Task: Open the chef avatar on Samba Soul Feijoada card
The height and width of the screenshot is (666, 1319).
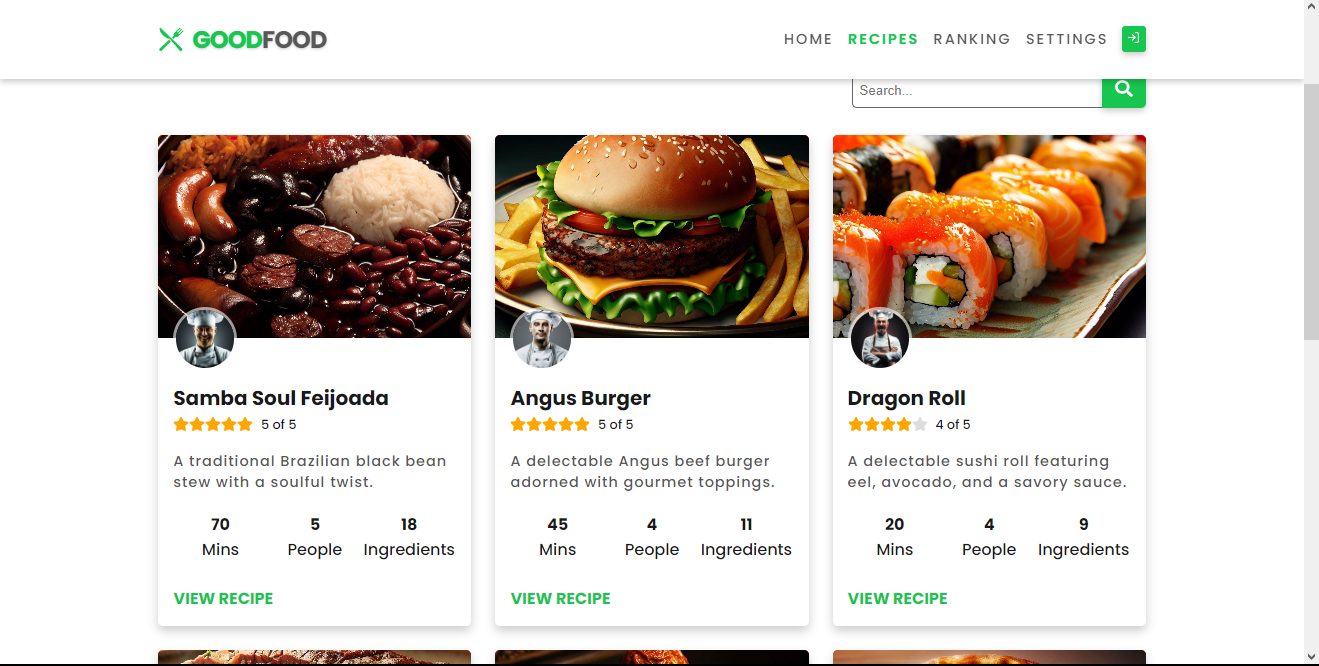Action: click(x=205, y=338)
